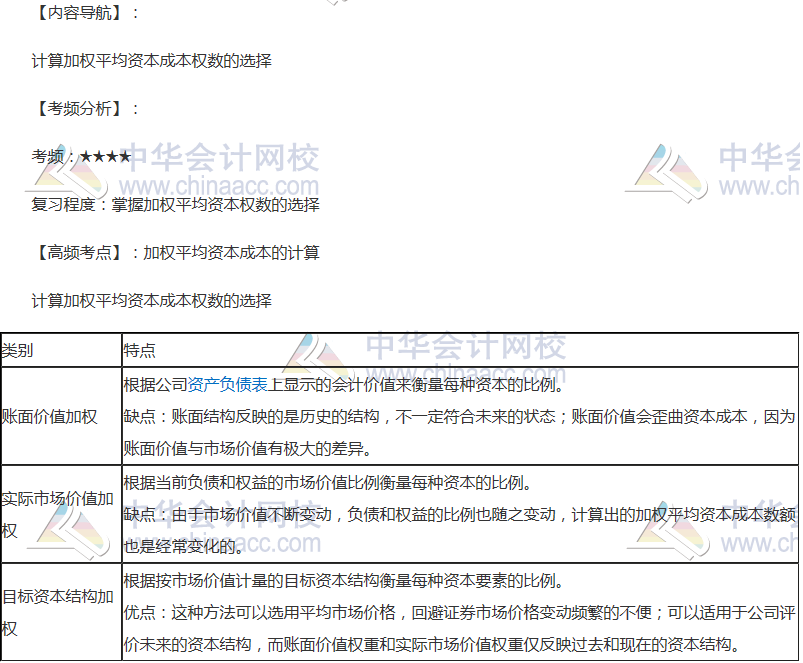803x663 pixels.
Task: Select the 实际市场价值加权 category cell
Action: tap(58, 514)
